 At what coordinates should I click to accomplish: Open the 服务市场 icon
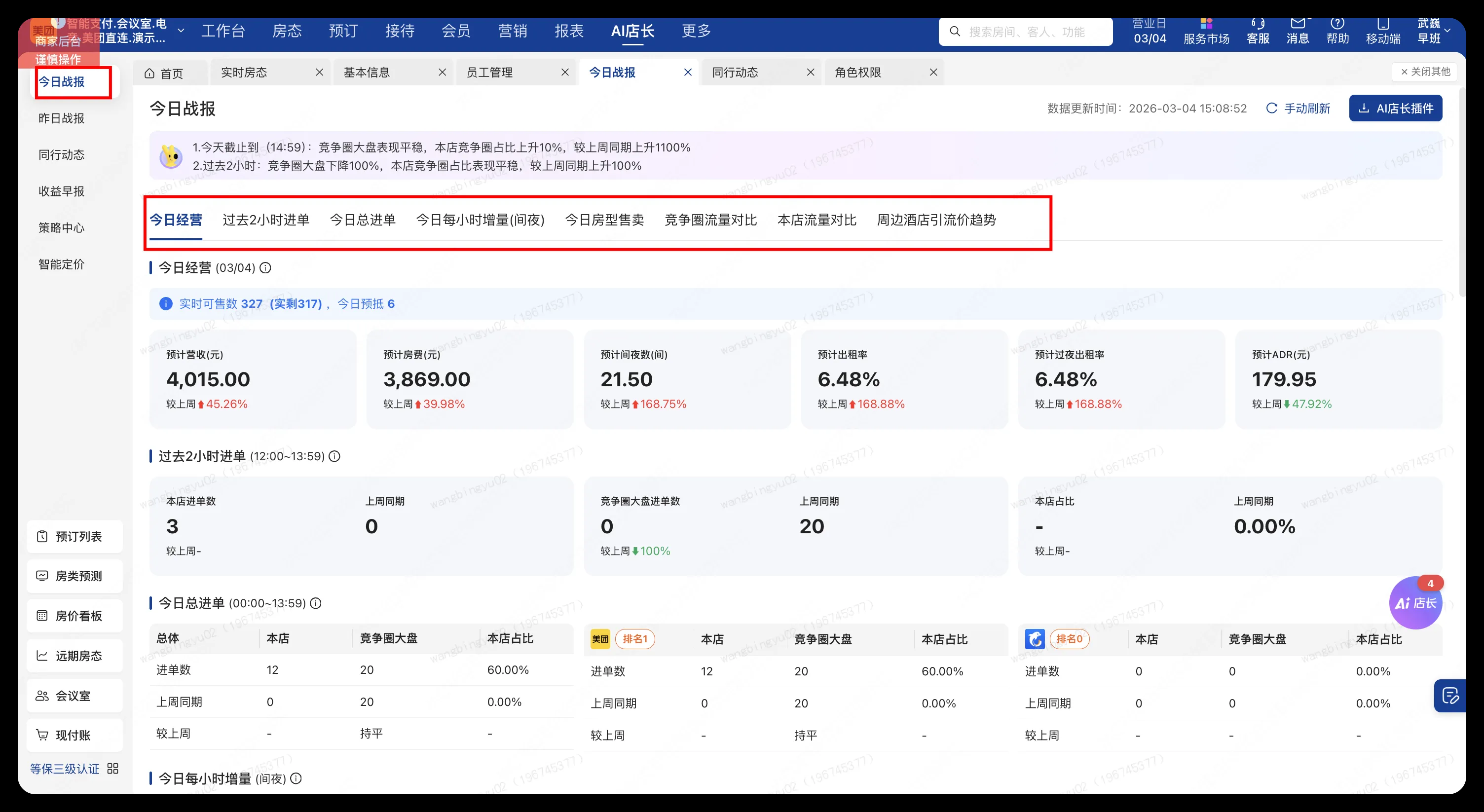[x=1206, y=31]
